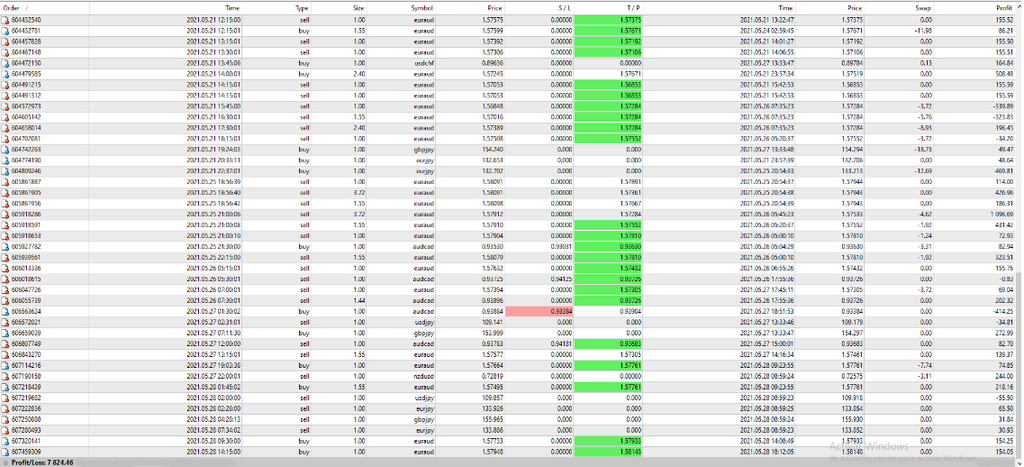Click the icon beside order 606013336
The height and width of the screenshot is (467, 1024).
pyautogui.click(x=5, y=268)
